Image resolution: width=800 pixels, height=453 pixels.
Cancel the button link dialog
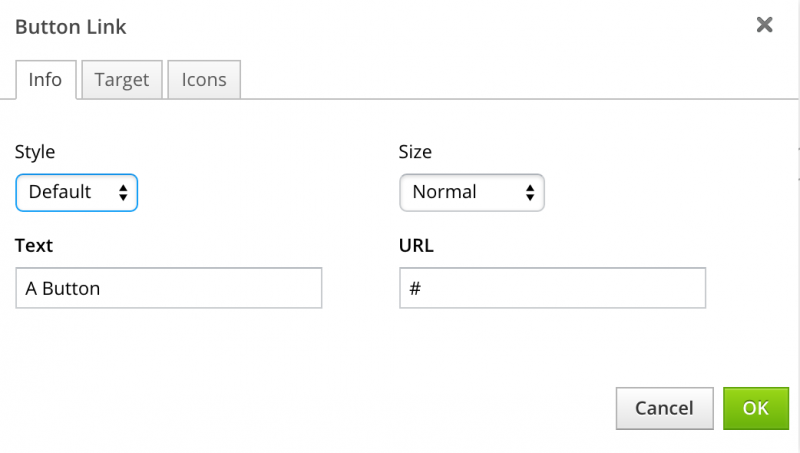click(664, 408)
